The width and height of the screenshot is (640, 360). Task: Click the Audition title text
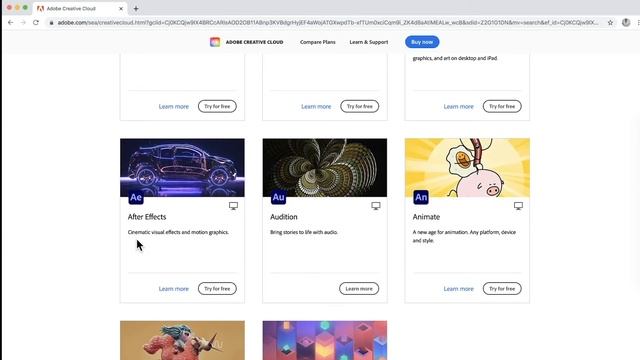coord(284,217)
